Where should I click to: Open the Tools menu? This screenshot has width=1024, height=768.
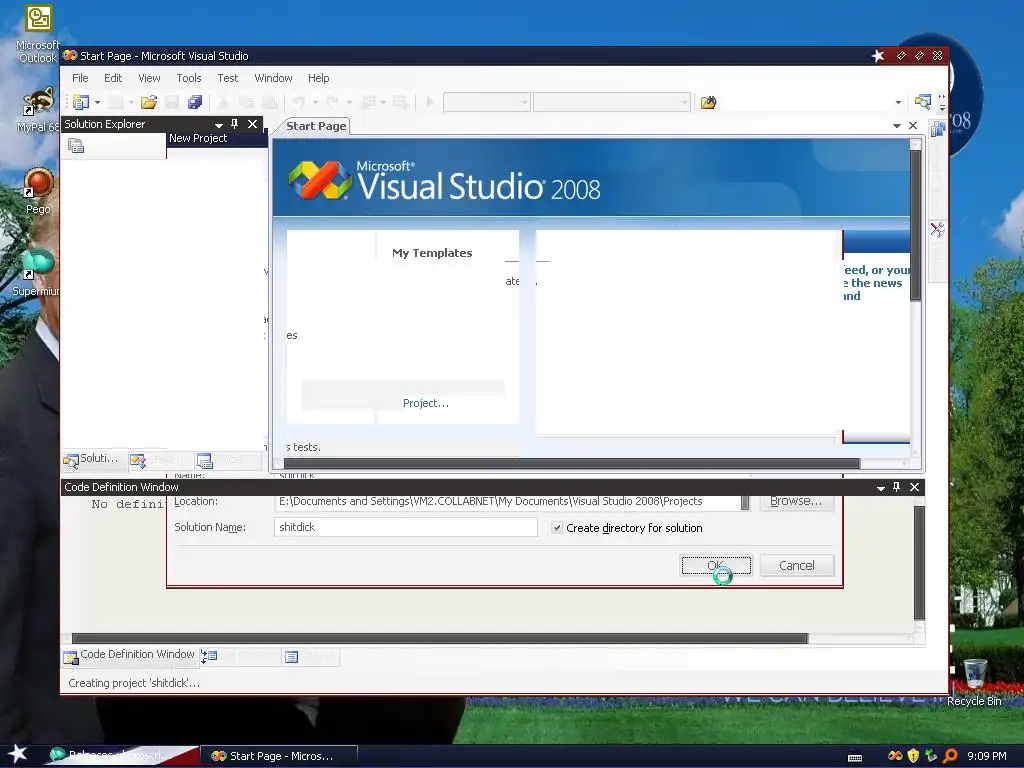pos(189,78)
